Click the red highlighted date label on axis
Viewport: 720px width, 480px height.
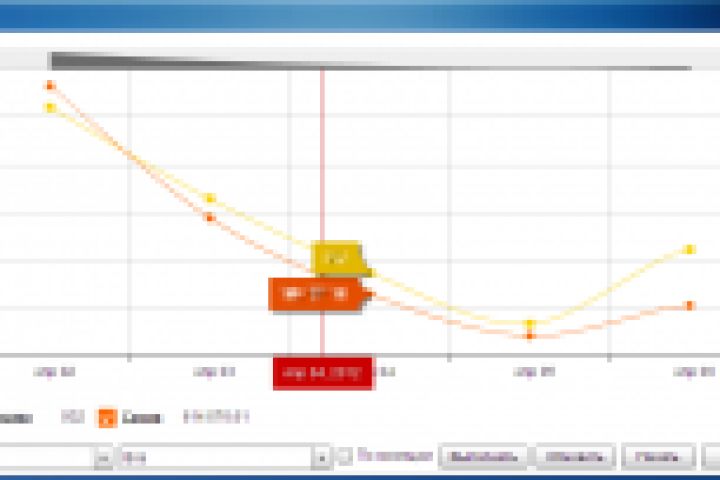pos(323,373)
